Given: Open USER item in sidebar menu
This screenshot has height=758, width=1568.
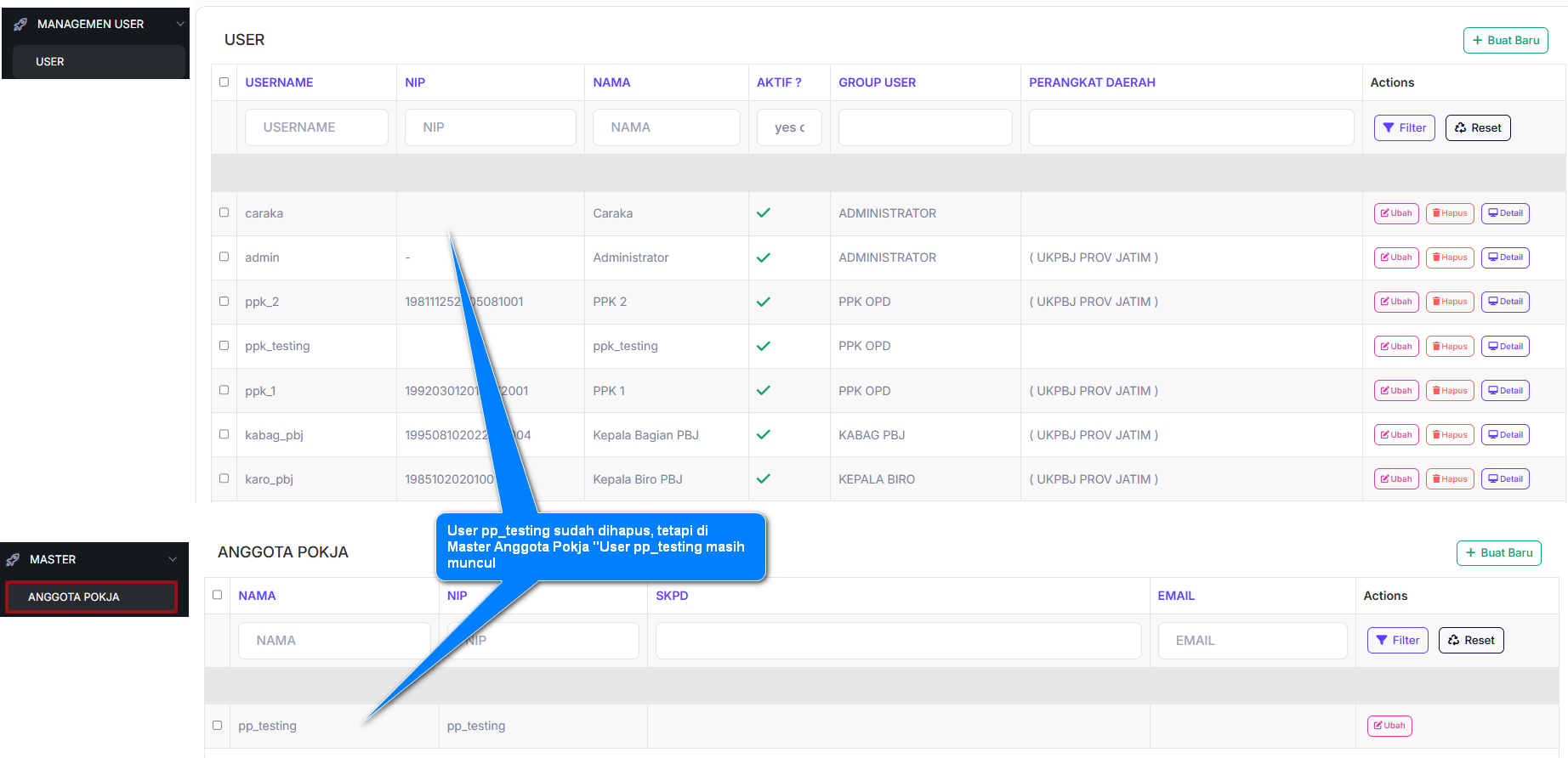Looking at the screenshot, I should [x=50, y=62].
